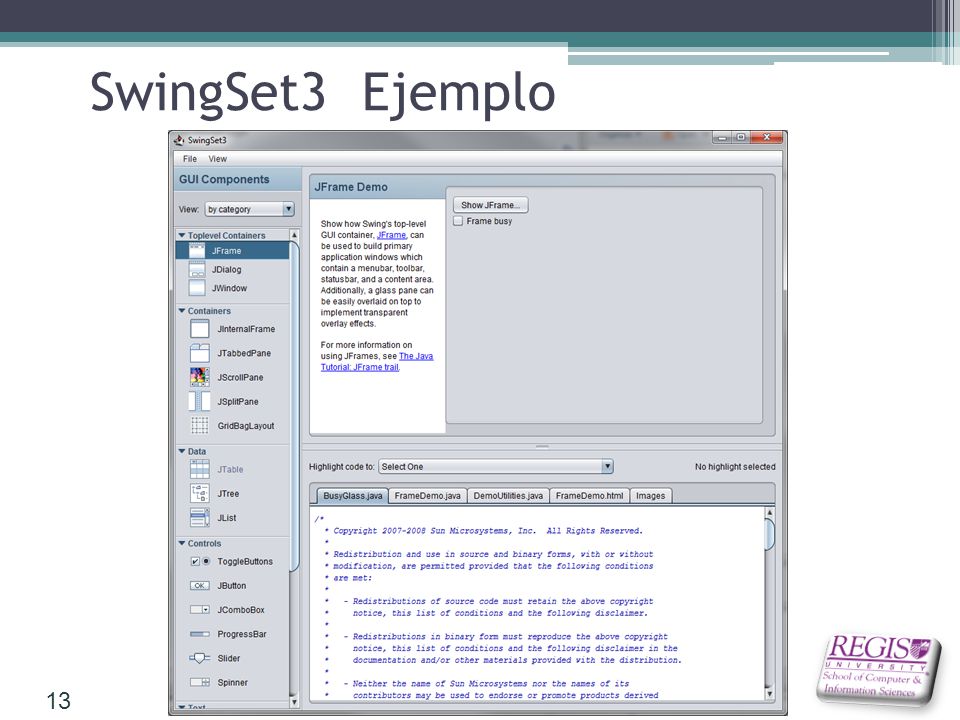Click the JTabbedPane icon
The image size is (960, 720).
(200, 353)
